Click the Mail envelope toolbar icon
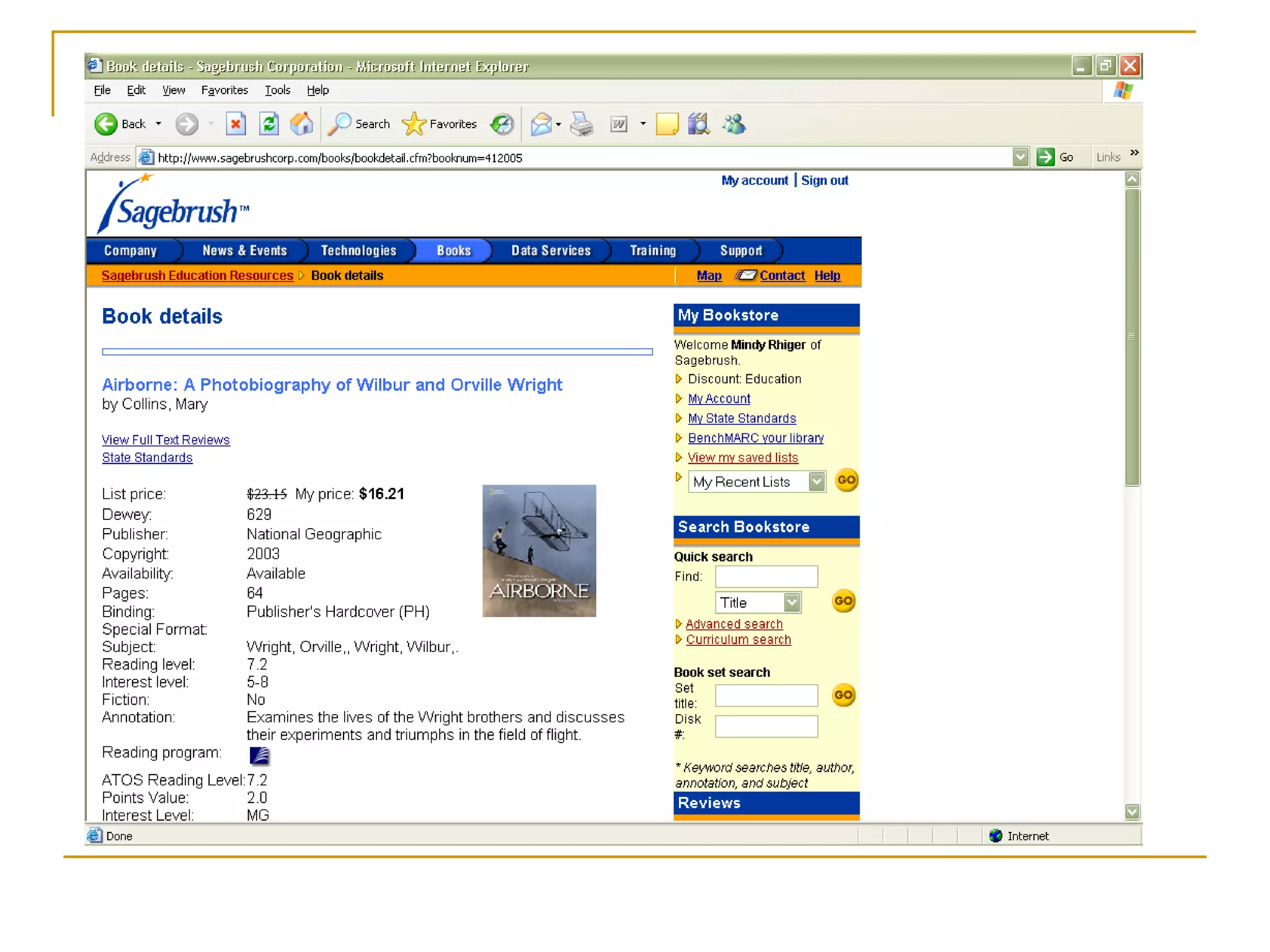Viewport: 1270px width, 952px height. coord(541,124)
